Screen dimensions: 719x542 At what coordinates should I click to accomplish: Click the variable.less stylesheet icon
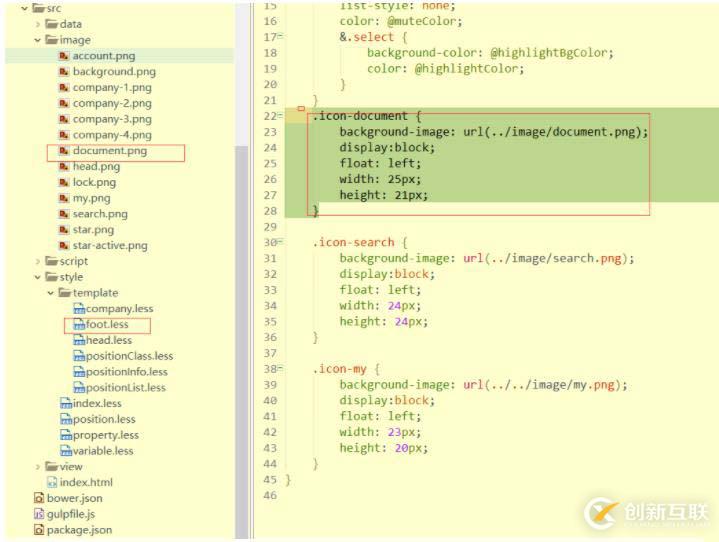tap(66, 451)
